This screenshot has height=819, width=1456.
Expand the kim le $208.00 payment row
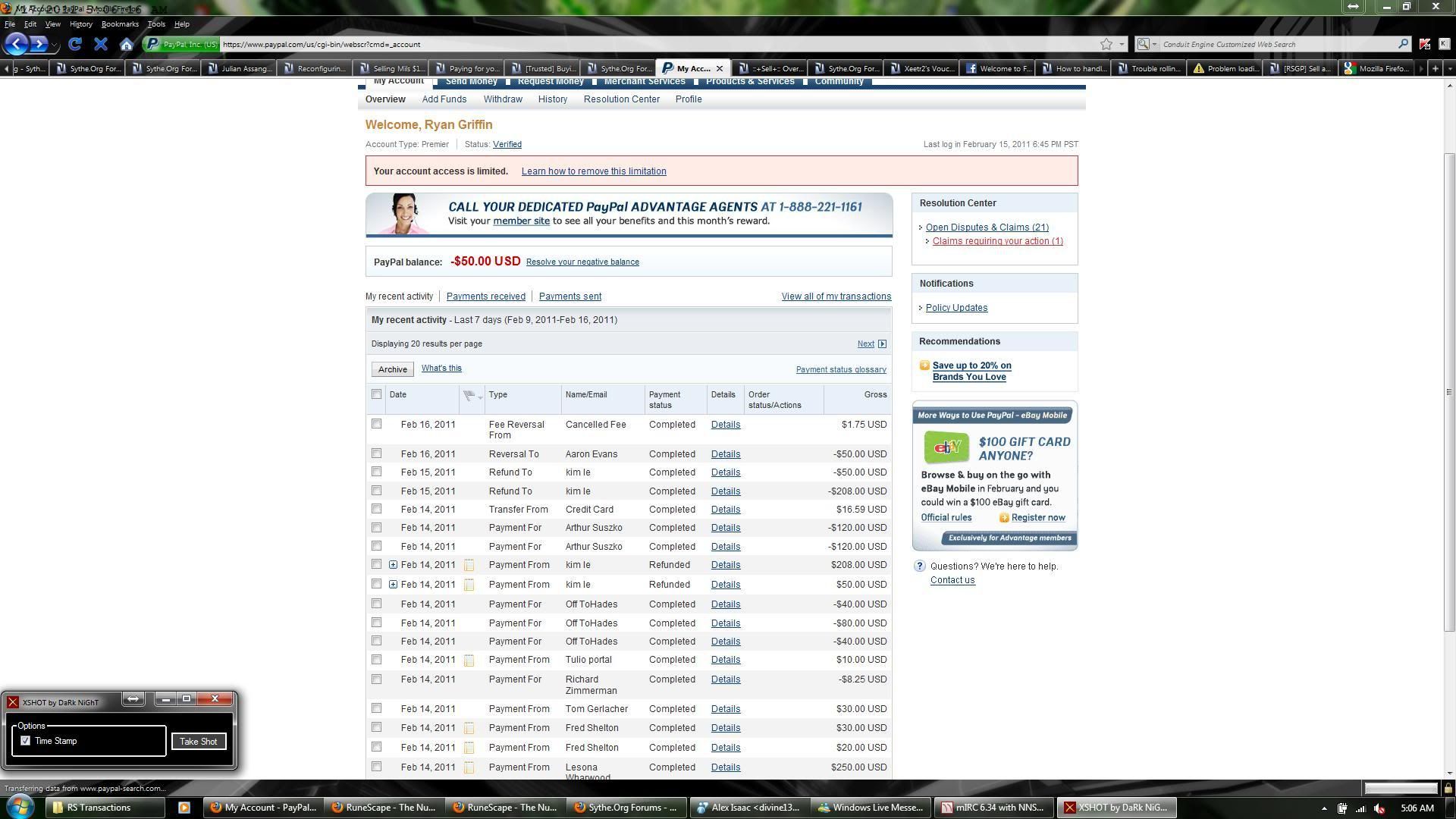tap(393, 565)
